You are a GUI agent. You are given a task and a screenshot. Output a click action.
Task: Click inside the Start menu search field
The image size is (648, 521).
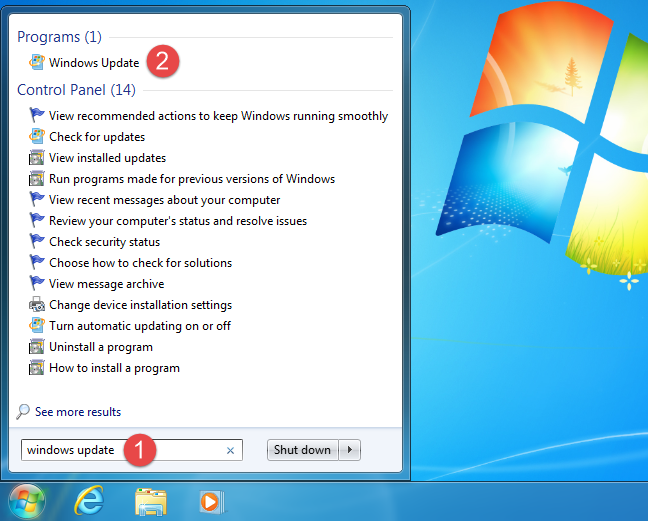click(132, 450)
